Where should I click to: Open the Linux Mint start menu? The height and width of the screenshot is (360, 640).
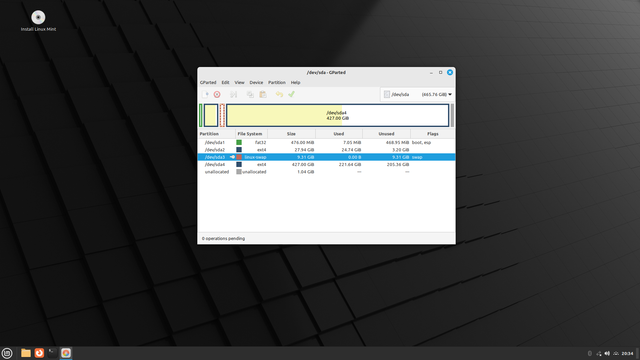click(7, 353)
